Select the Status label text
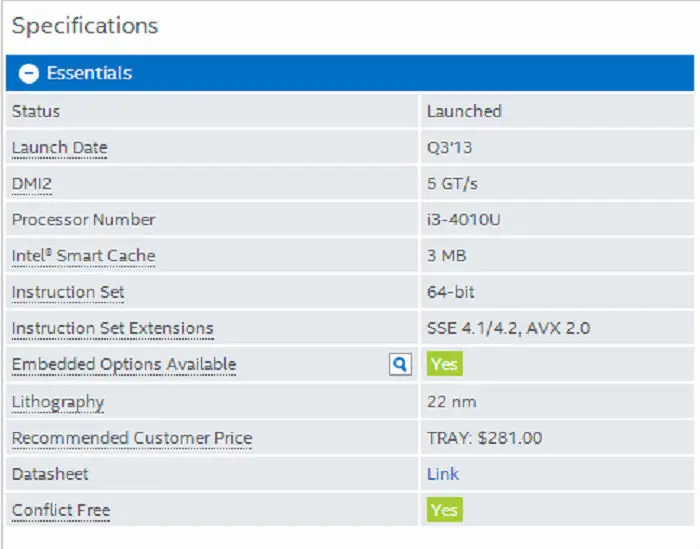The image size is (700, 549). coord(36,112)
